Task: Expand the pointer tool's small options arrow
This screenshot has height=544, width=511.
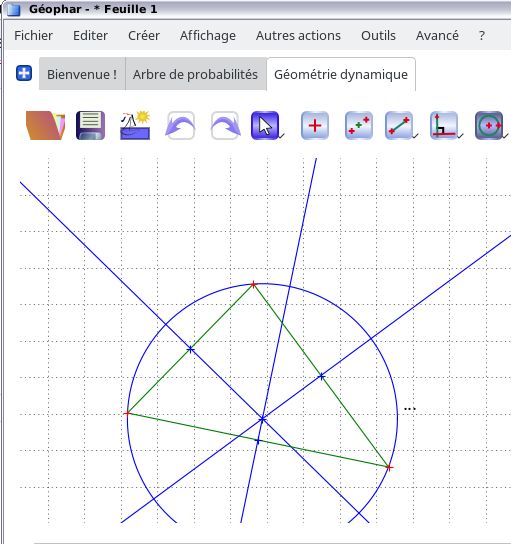Action: tap(282, 135)
